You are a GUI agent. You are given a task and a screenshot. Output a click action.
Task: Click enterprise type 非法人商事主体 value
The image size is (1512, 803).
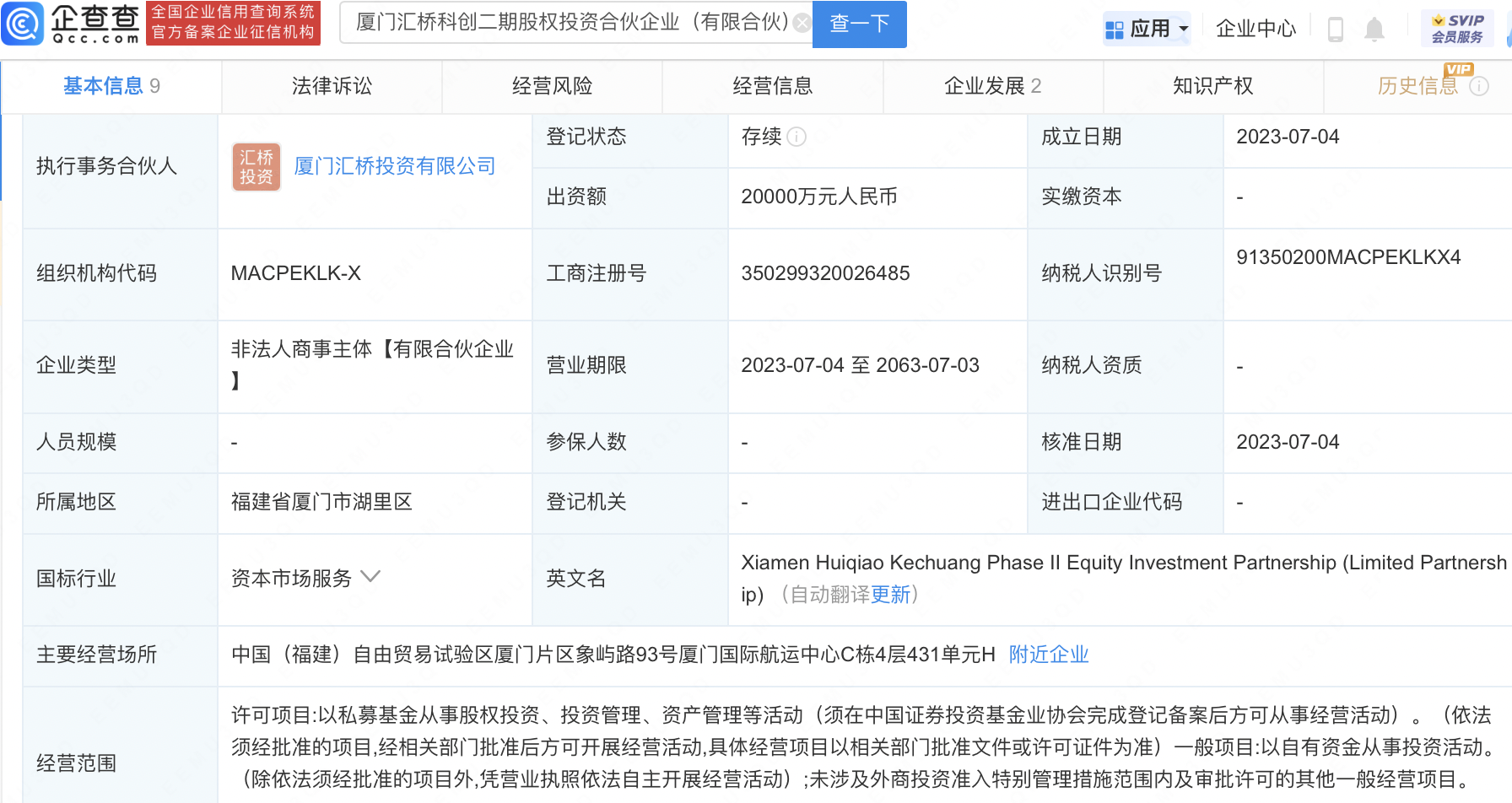(x=372, y=364)
